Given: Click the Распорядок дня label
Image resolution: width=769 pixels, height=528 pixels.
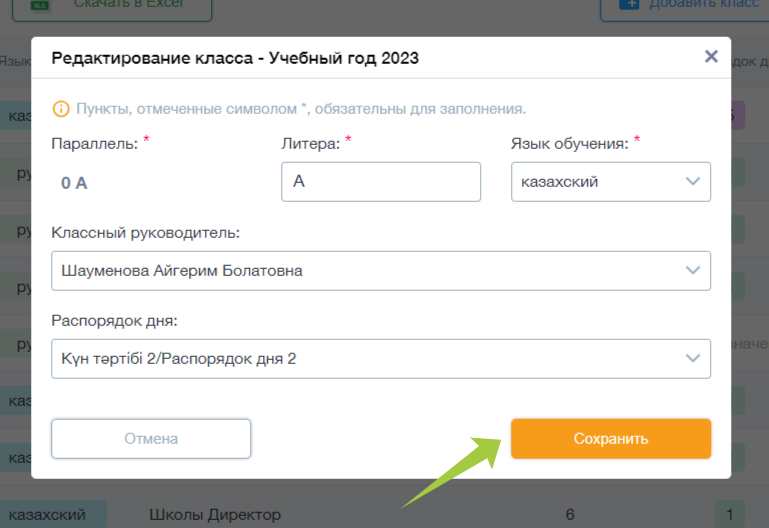Looking at the screenshot, I should [114, 321].
